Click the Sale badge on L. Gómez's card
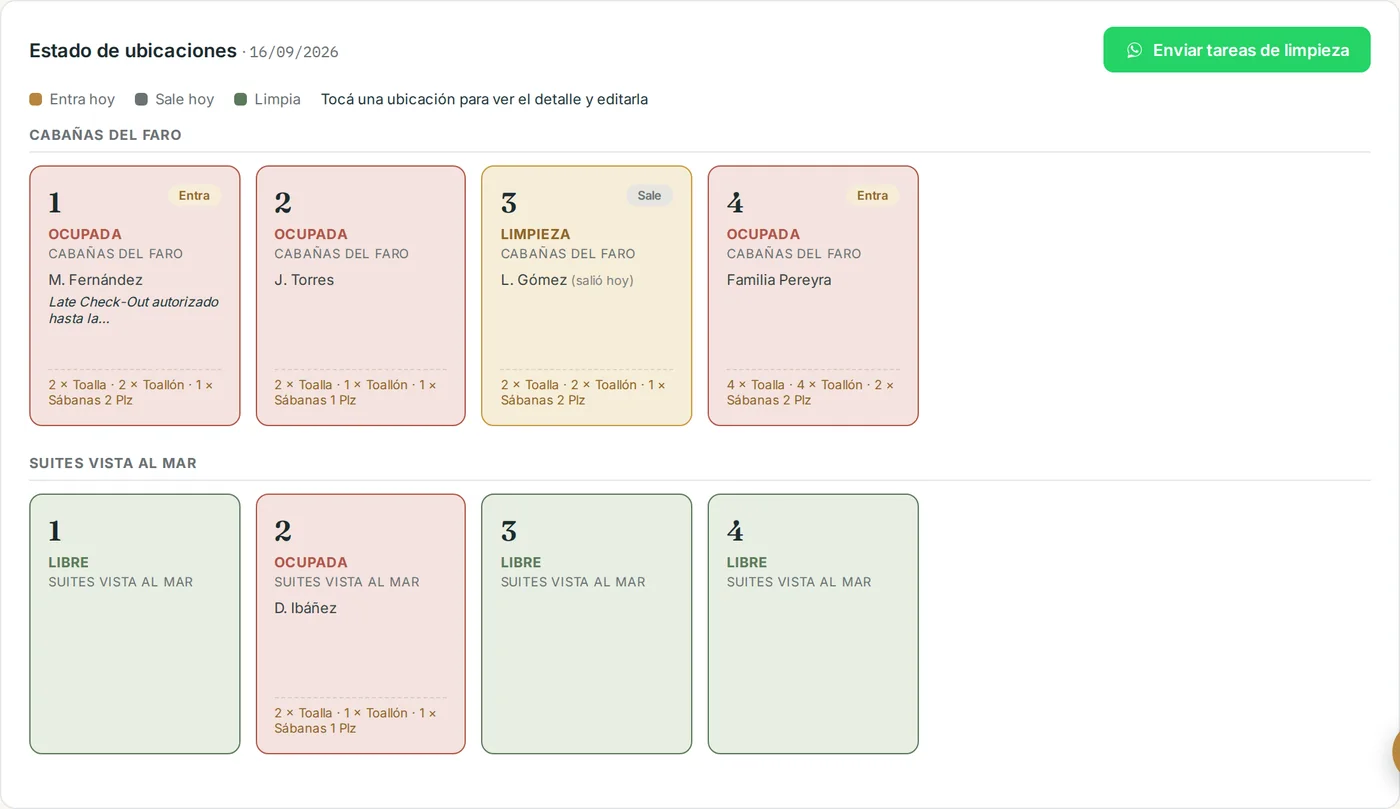Viewport: 1400px width, 809px height. (650, 196)
